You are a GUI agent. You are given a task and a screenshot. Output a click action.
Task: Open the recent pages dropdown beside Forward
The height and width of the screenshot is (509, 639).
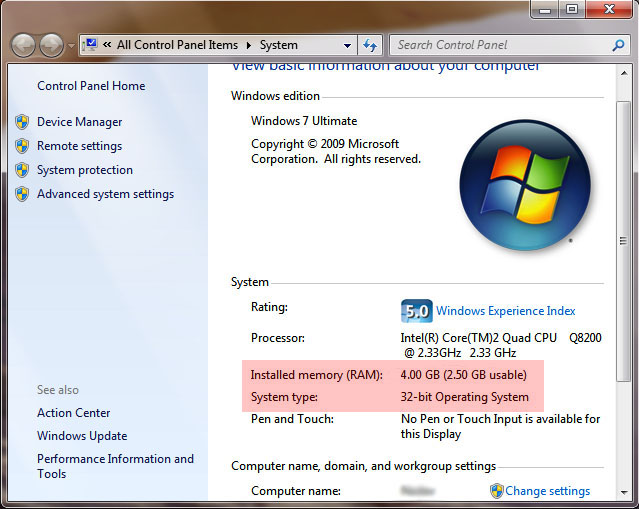(x=71, y=46)
